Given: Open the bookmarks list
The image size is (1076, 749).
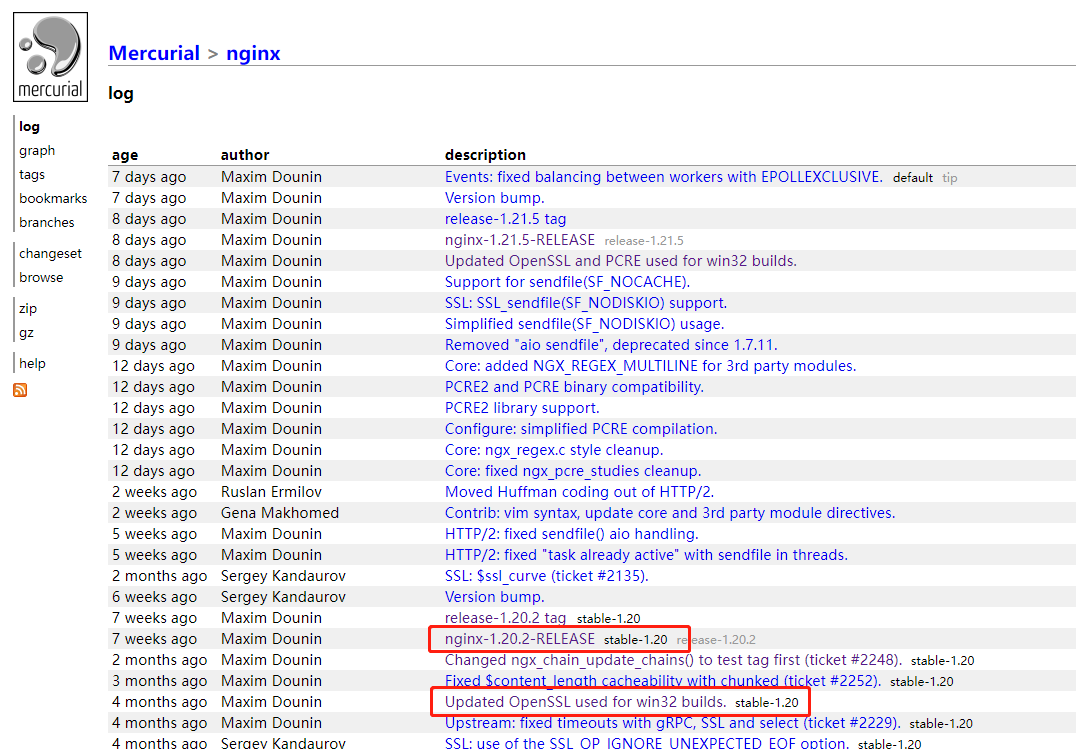Looking at the screenshot, I should click(53, 198).
